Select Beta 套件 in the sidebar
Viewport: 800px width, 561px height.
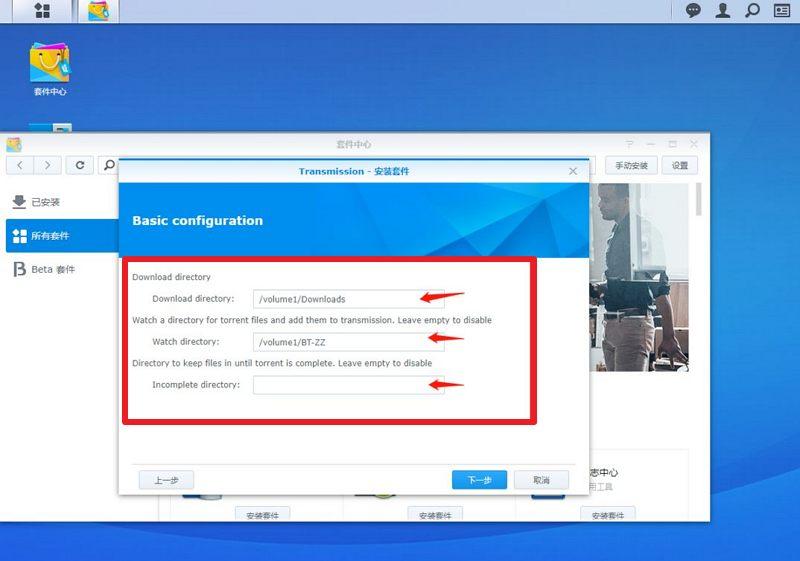[62, 269]
